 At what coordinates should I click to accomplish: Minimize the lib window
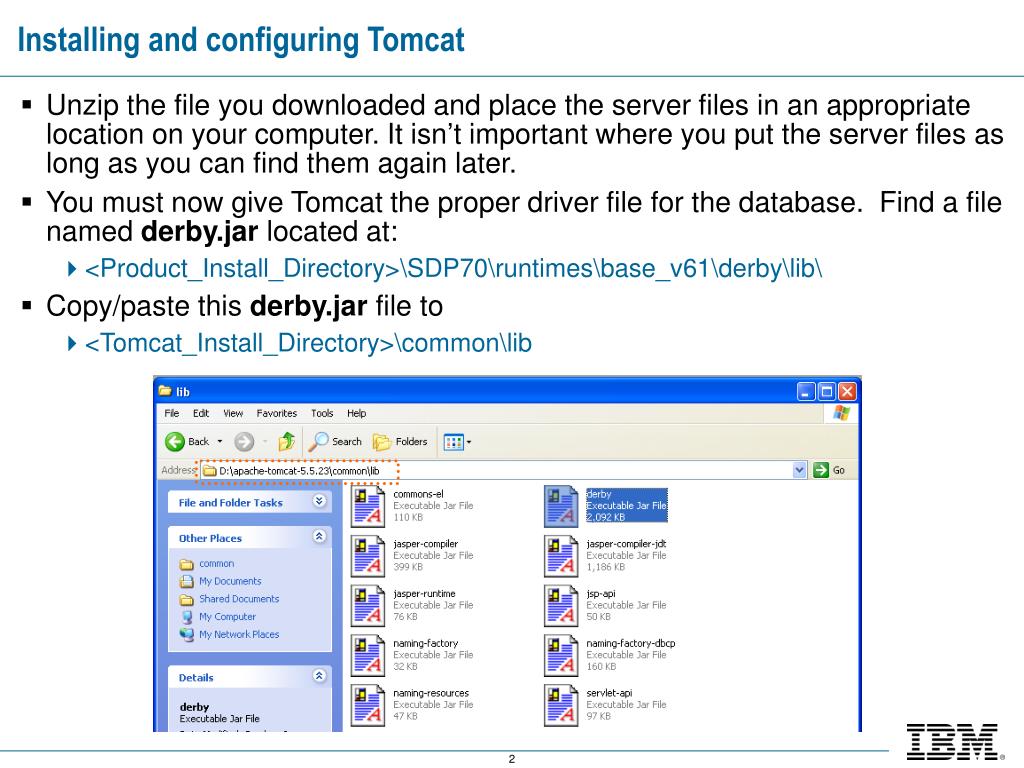click(x=807, y=391)
